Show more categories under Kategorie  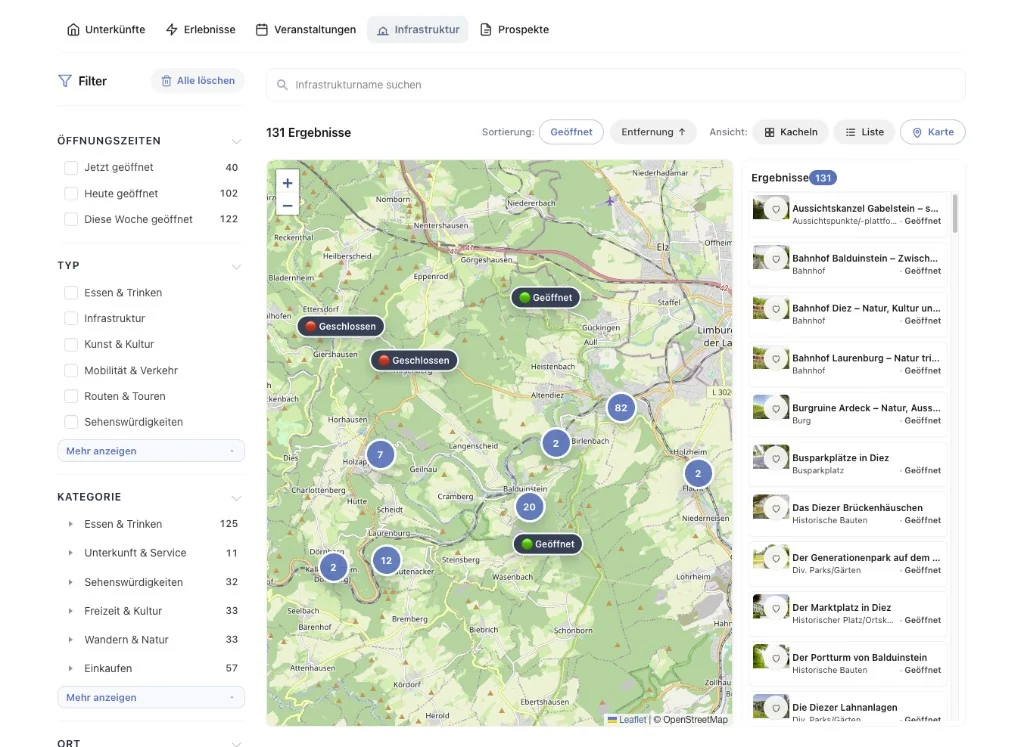point(151,697)
